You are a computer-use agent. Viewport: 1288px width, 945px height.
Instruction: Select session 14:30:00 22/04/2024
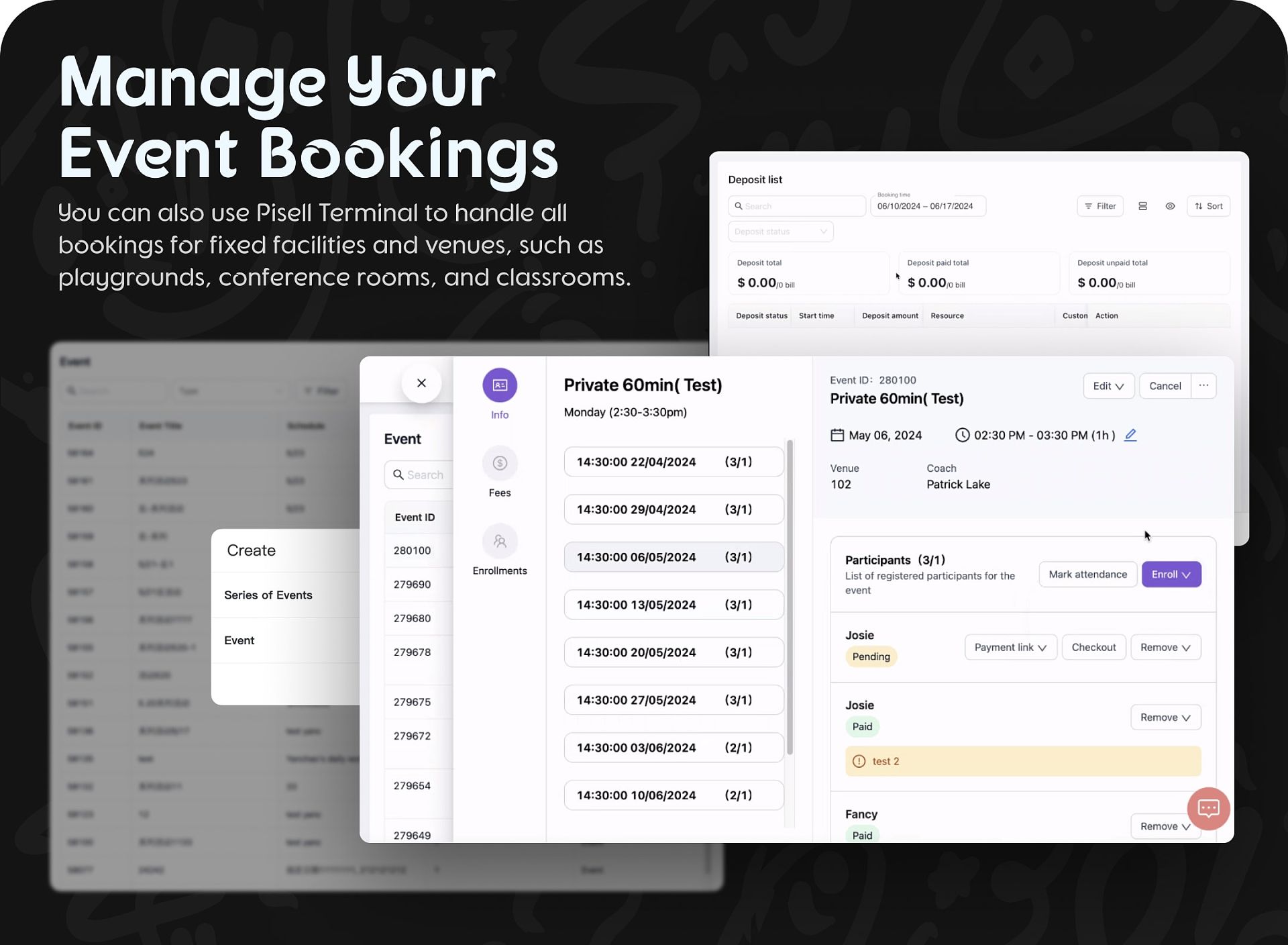tap(674, 462)
